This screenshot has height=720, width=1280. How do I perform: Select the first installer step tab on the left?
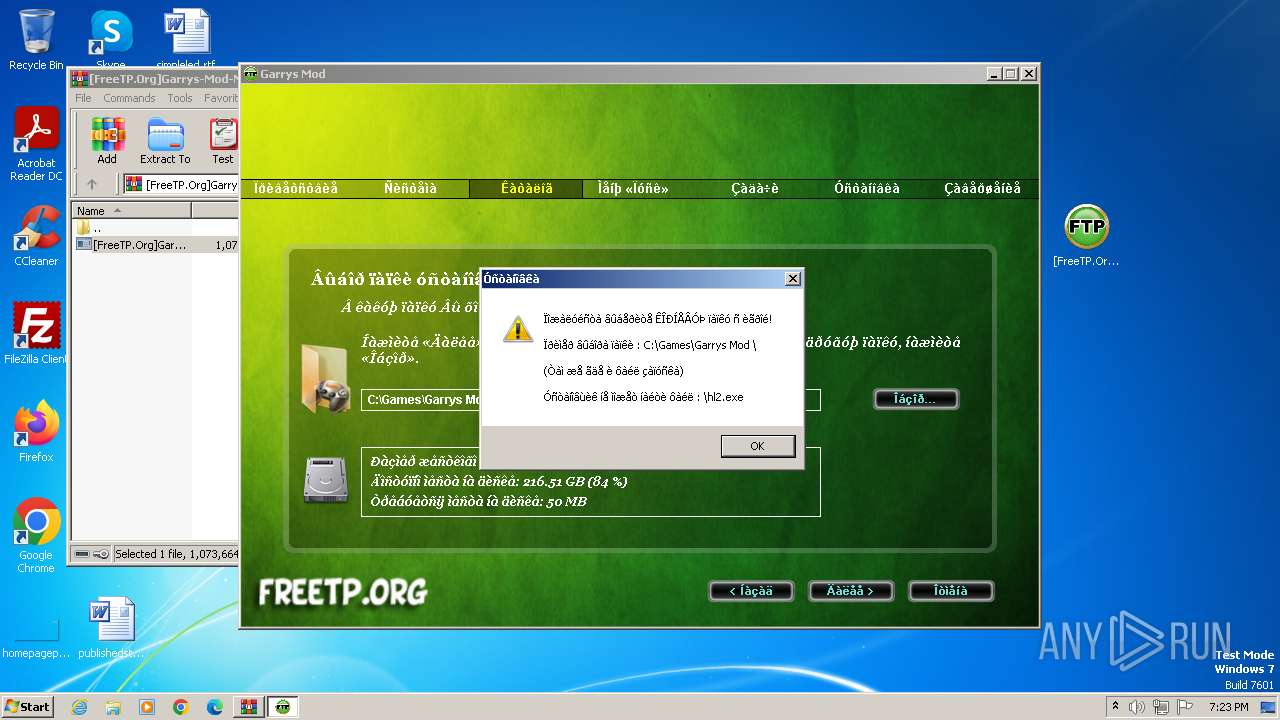295,188
